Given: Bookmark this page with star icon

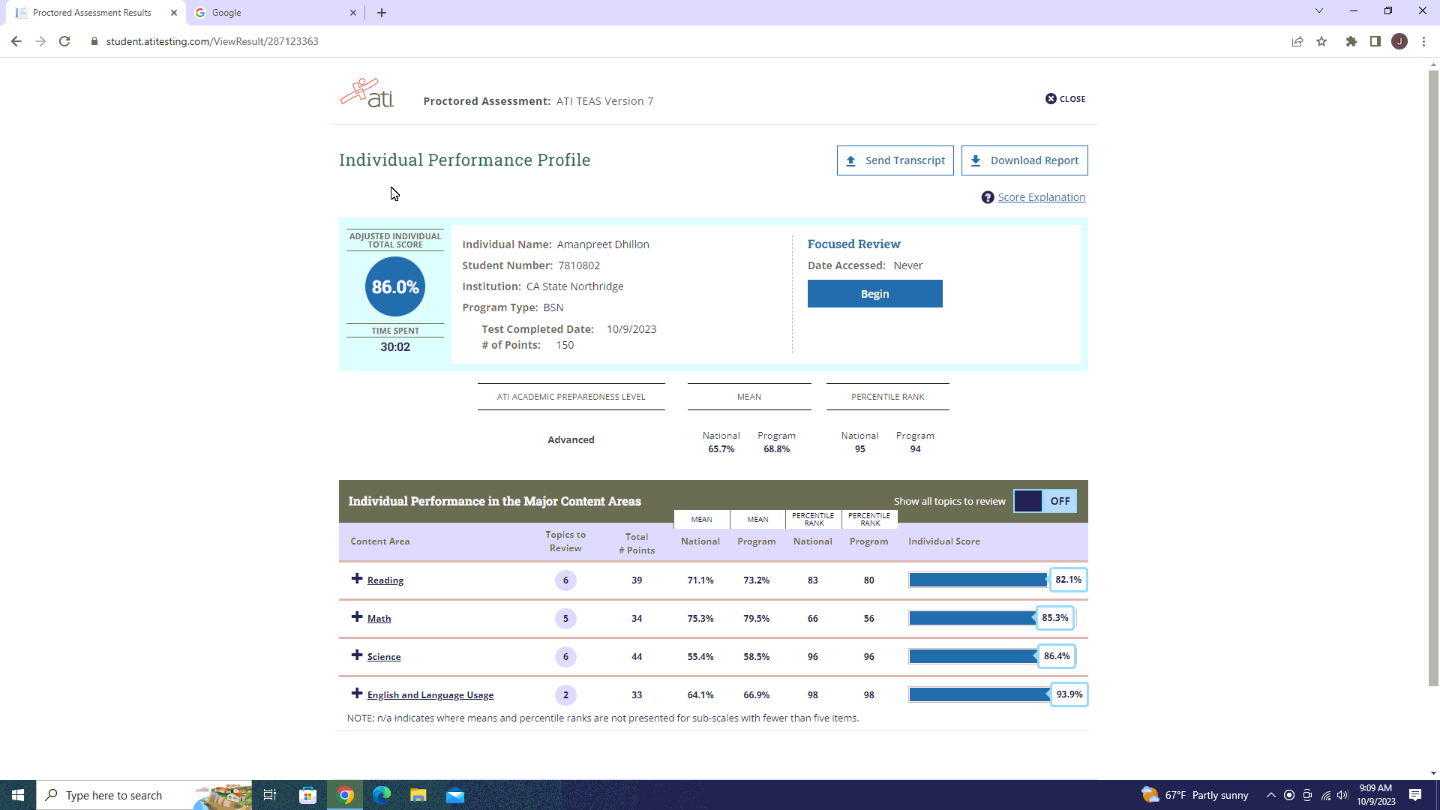Looking at the screenshot, I should tap(1321, 41).
